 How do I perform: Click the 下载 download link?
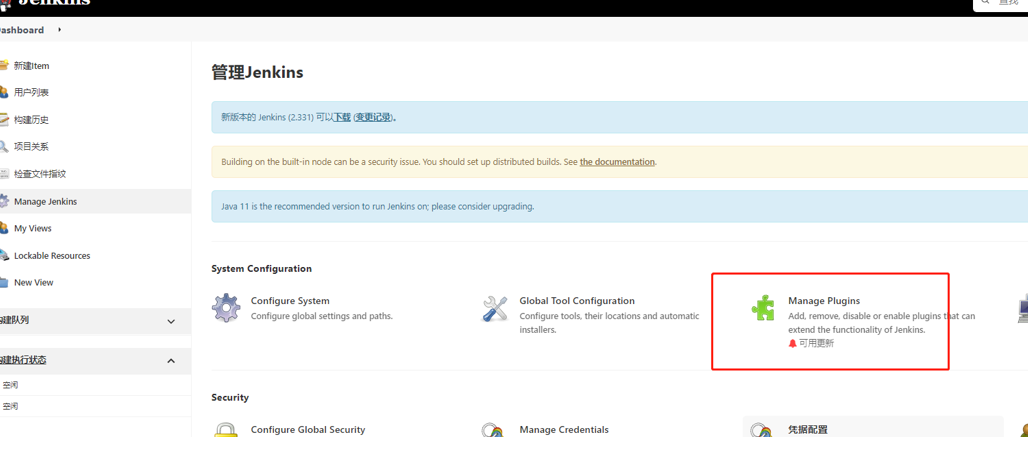tap(342, 117)
